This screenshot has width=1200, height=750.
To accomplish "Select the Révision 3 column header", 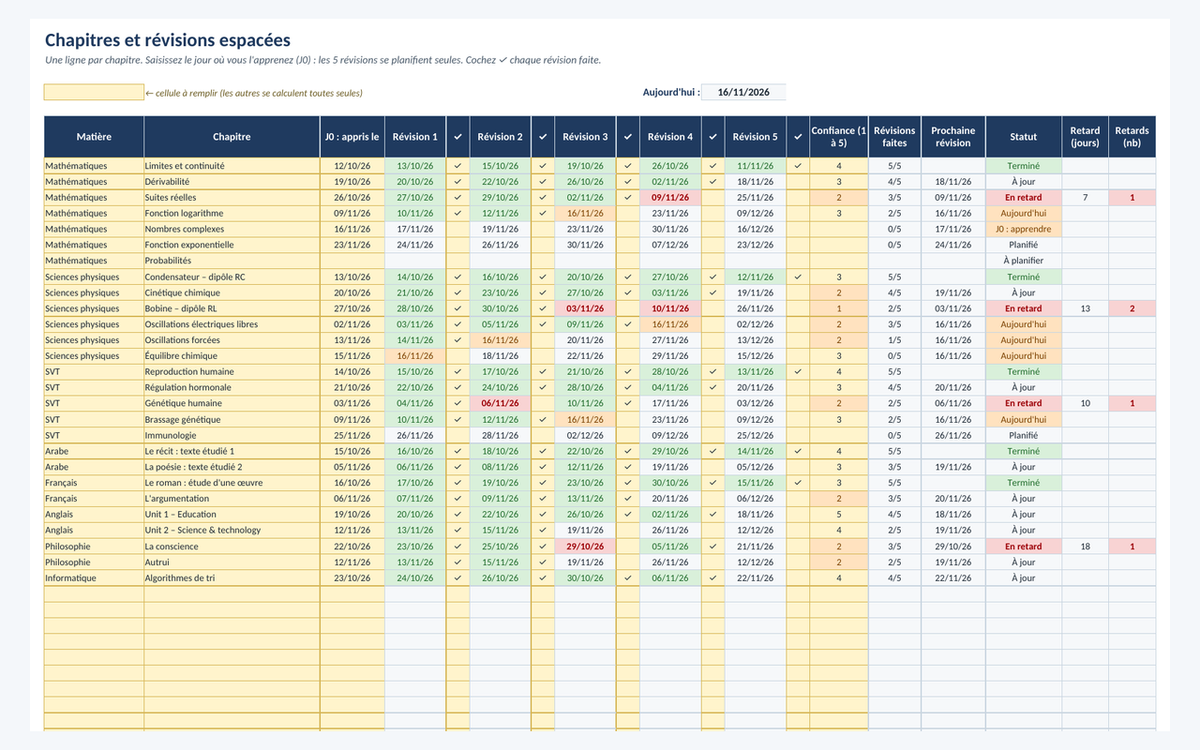I will pyautogui.click(x=585, y=137).
